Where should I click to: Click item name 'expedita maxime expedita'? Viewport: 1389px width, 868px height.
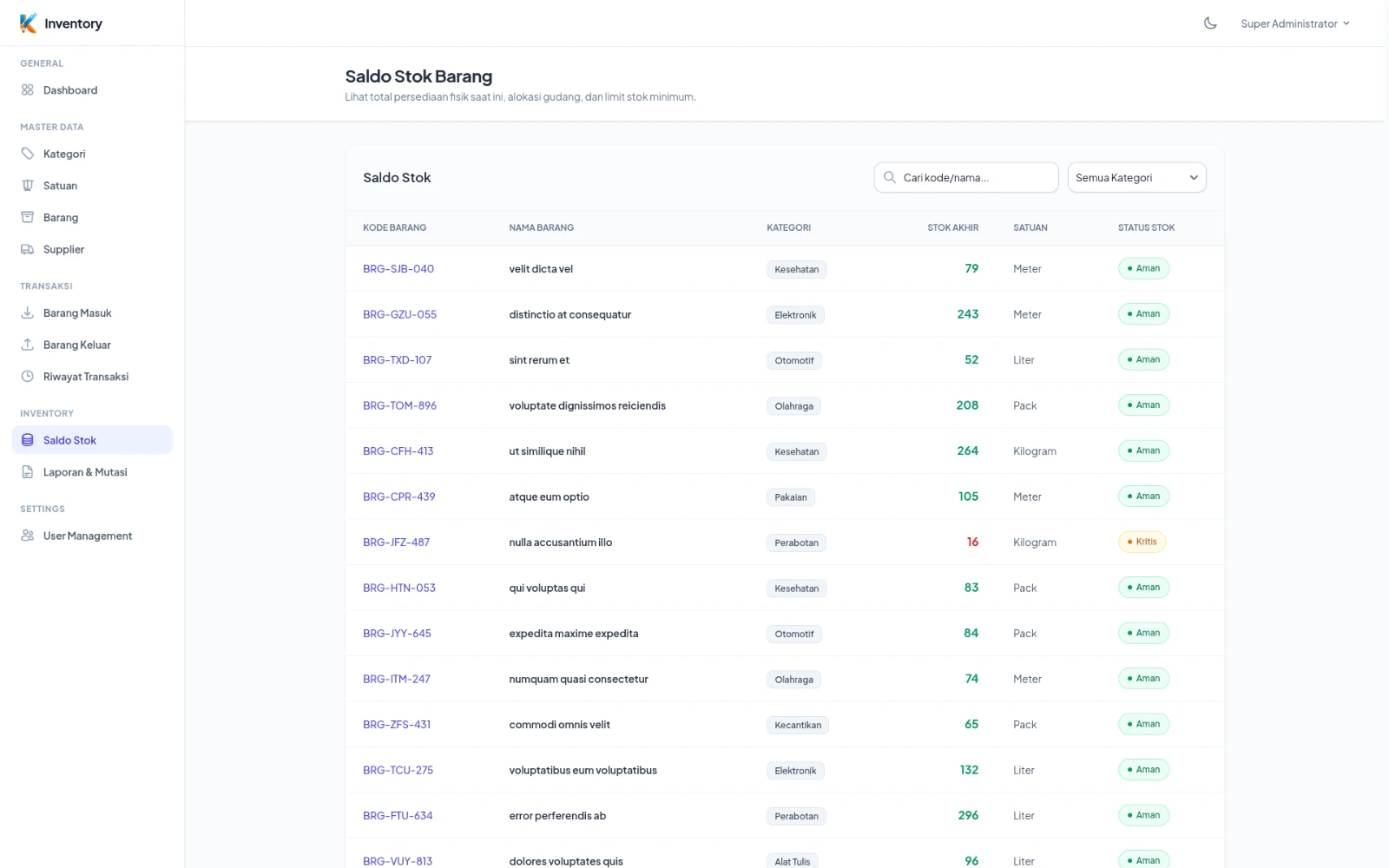[x=573, y=634]
